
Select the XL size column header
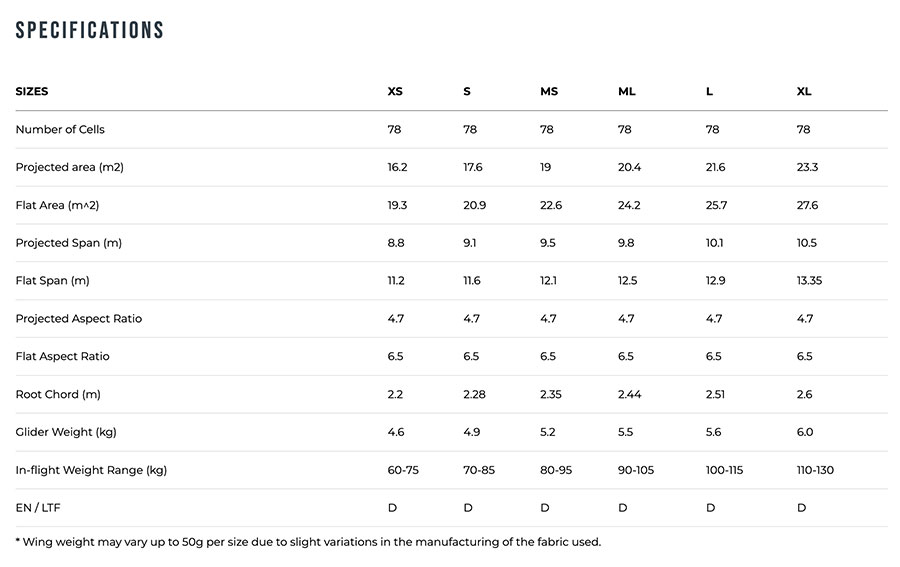pos(804,92)
